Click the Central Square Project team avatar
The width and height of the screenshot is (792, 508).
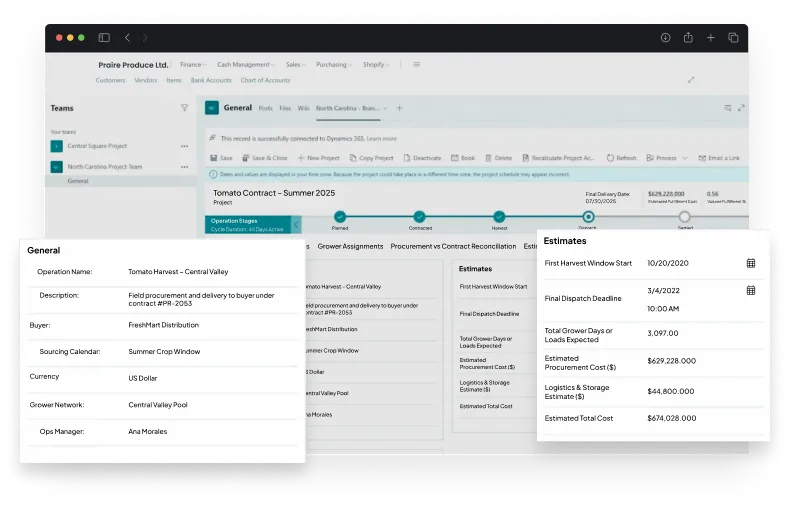pyautogui.click(x=57, y=146)
